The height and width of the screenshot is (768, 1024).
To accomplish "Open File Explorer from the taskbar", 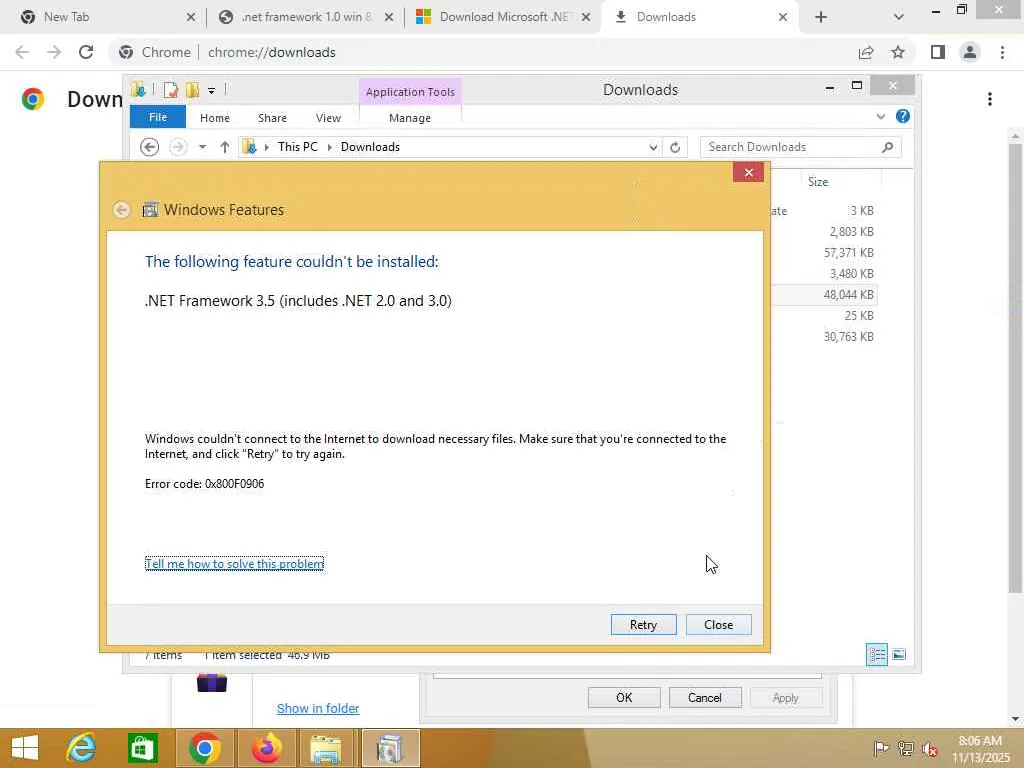I will [x=325, y=748].
